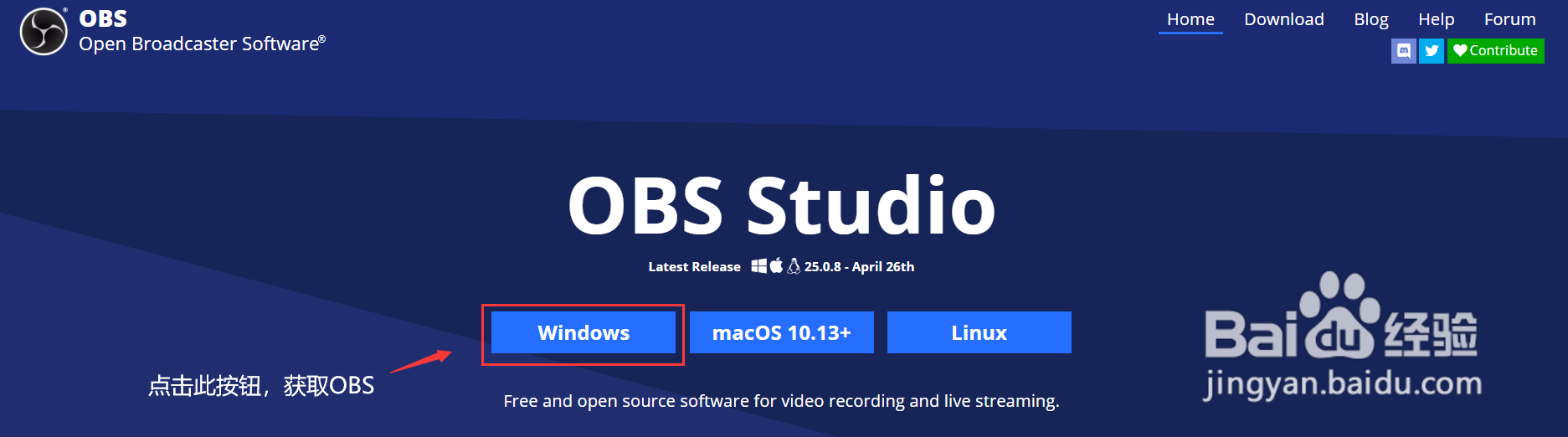
Task: Click the 25.0.8 - April 26th release text
Action: pos(859,266)
